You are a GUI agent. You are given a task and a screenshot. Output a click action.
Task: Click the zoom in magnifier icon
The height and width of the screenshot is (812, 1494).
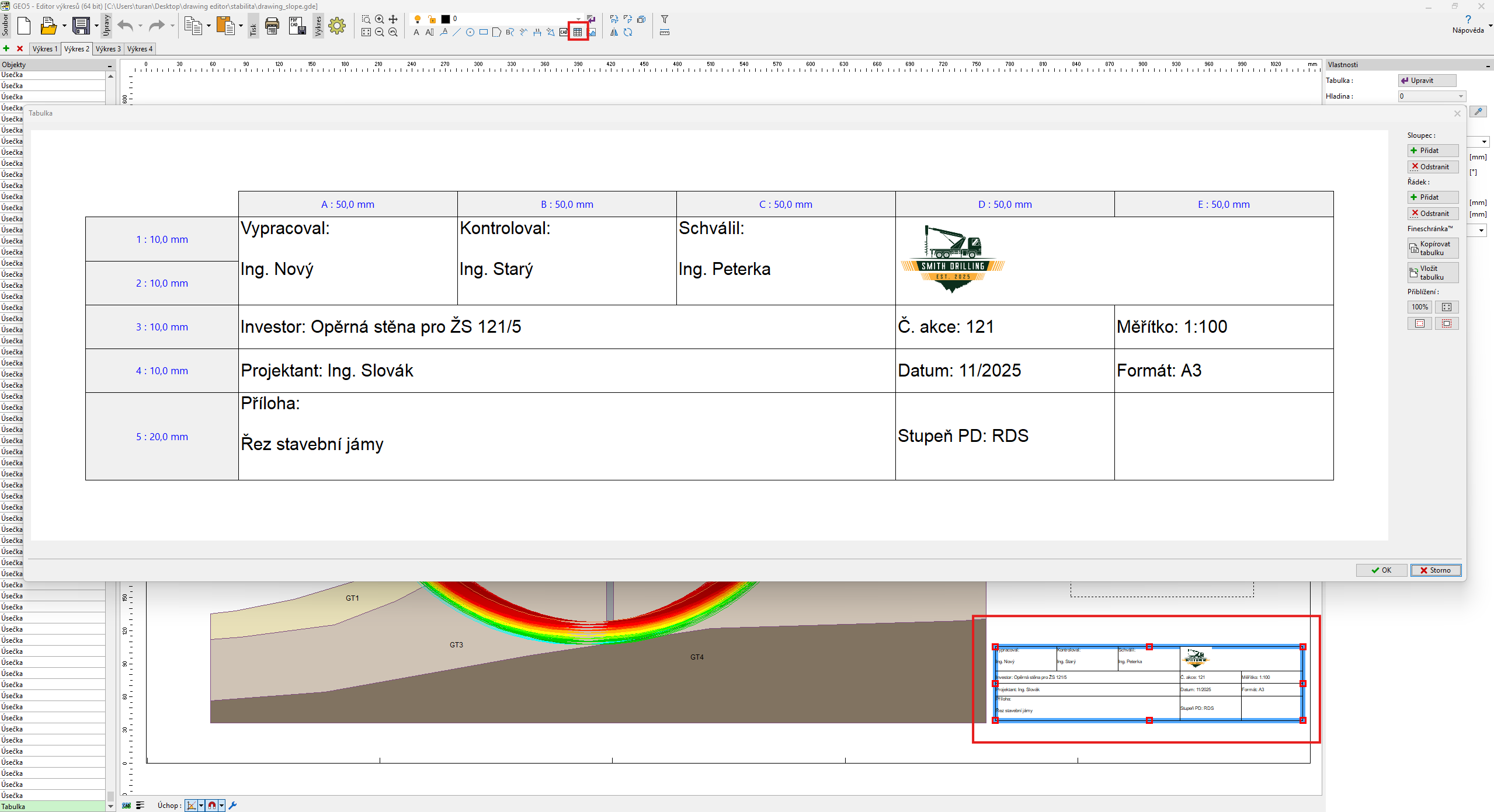[380, 19]
